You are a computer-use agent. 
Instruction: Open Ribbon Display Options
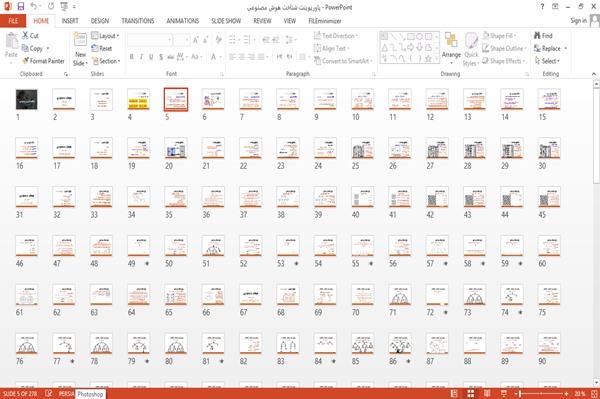(x=555, y=7)
